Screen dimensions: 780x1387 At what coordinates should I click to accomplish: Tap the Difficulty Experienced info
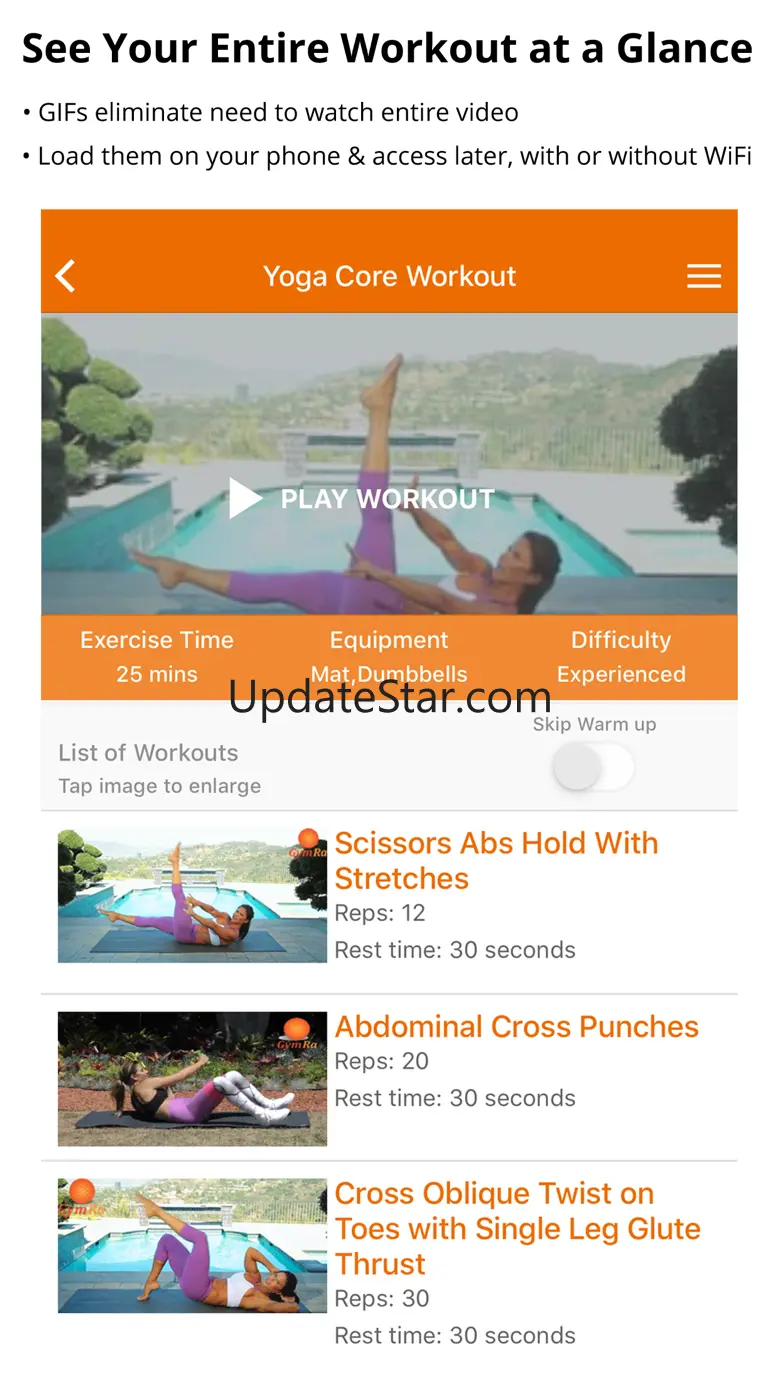(621, 657)
